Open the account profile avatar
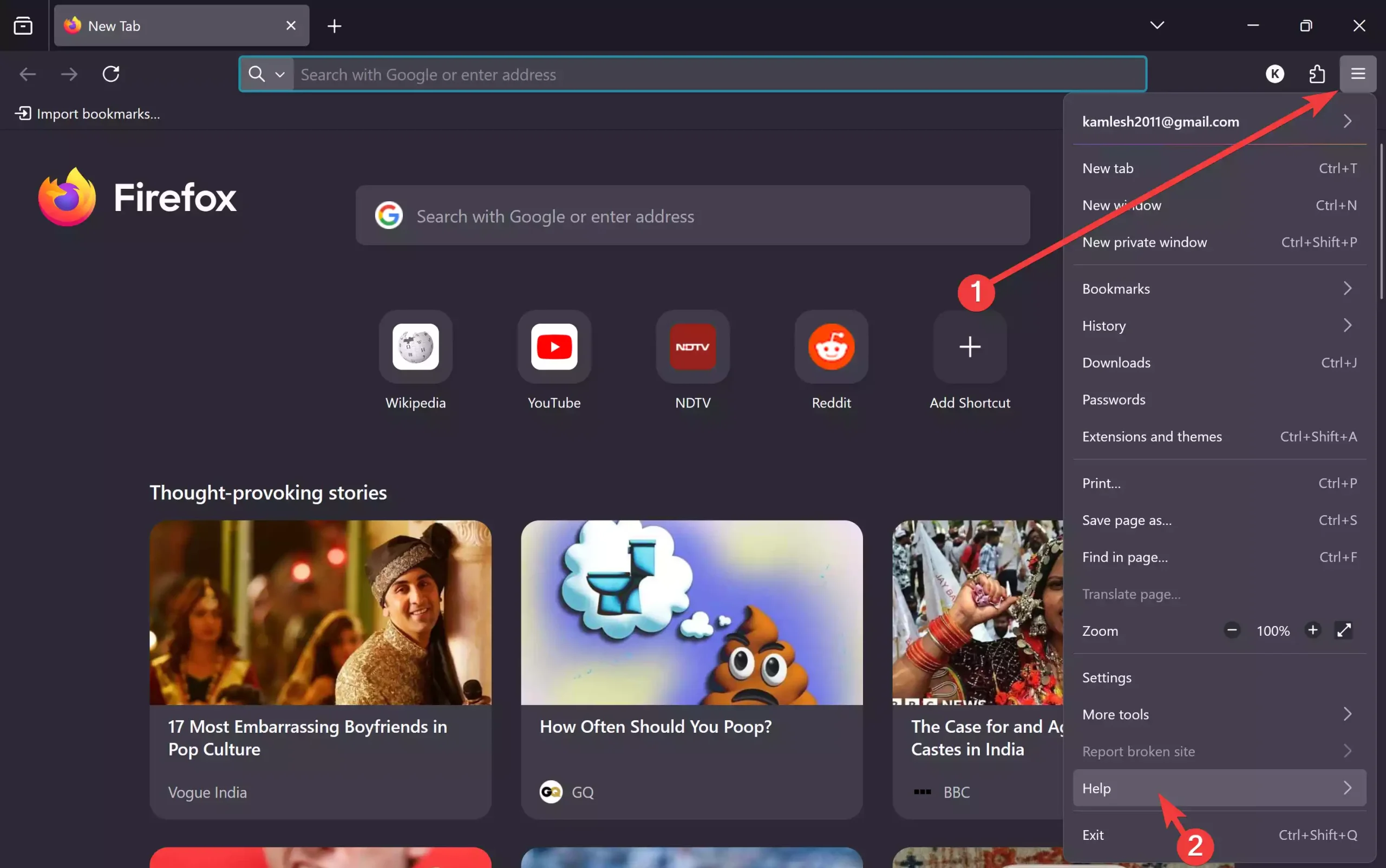The image size is (1386, 868). pos(1274,74)
